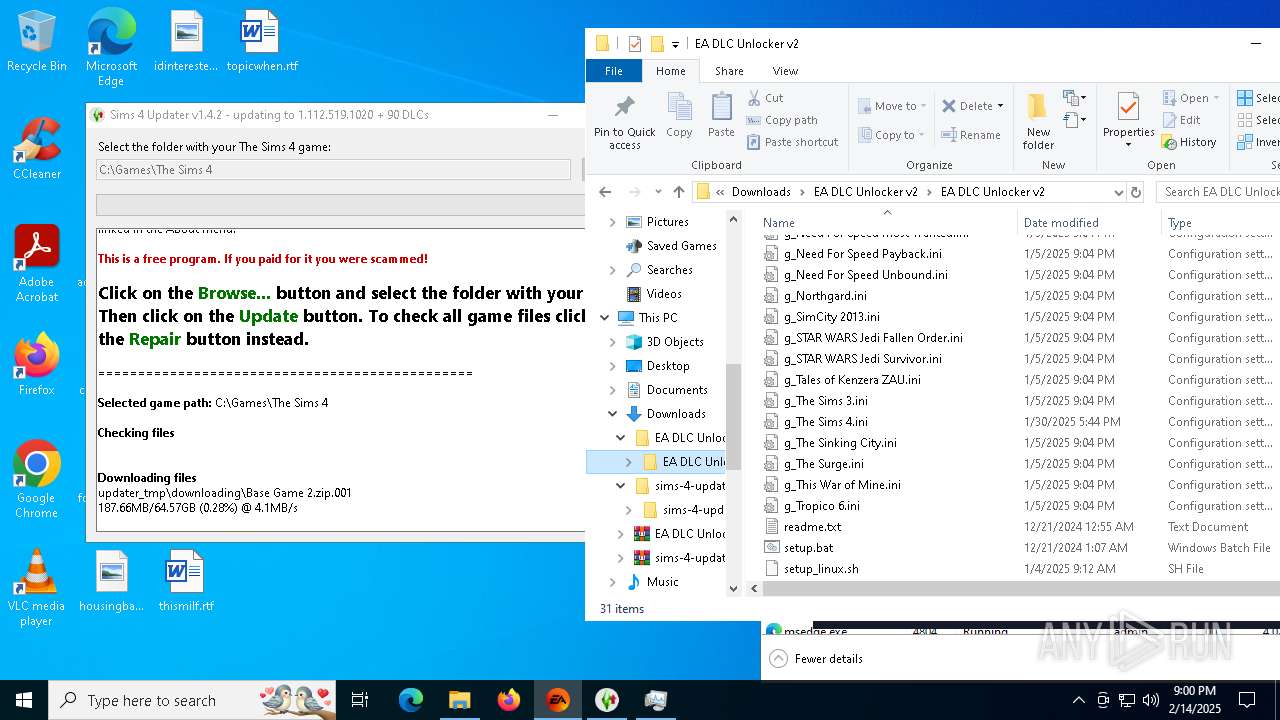Navigate back in File Explorer

tap(605, 192)
